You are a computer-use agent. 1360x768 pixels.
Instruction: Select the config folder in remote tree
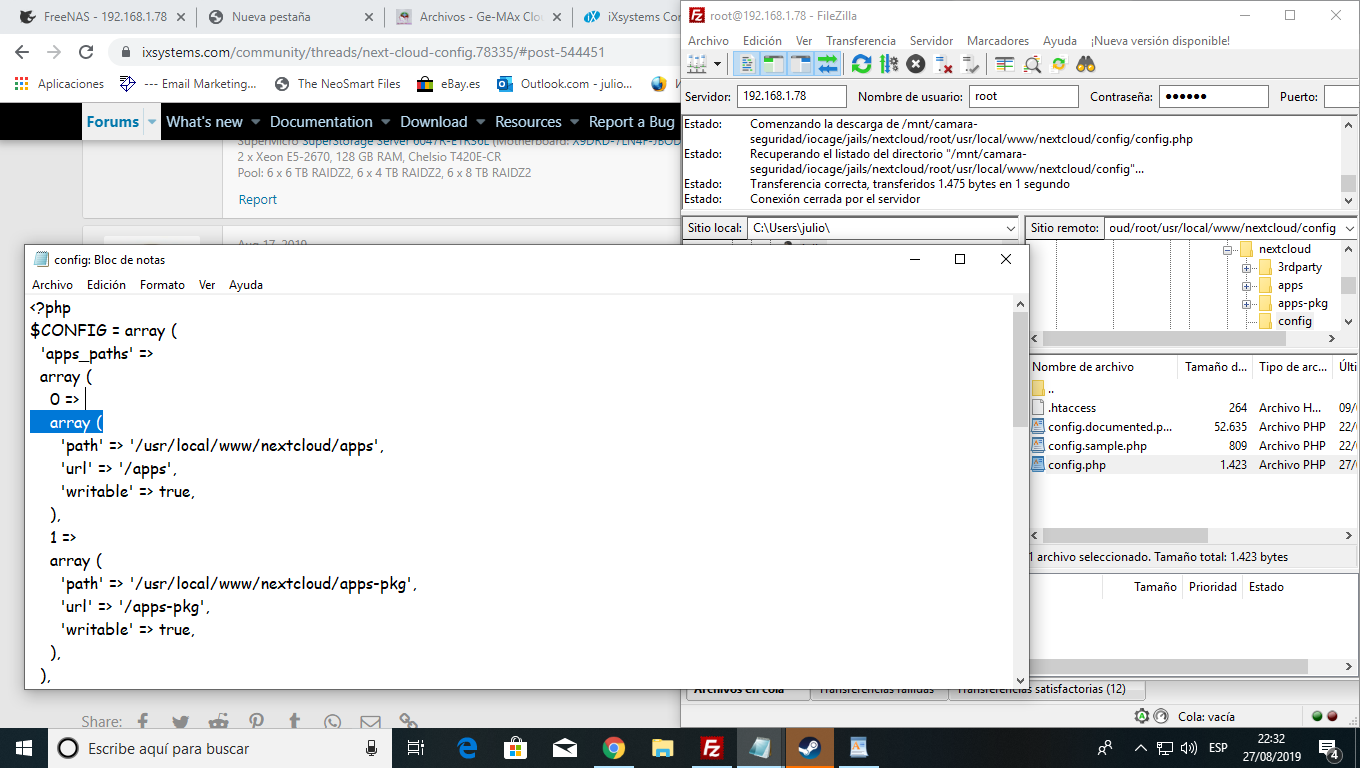coord(1294,321)
